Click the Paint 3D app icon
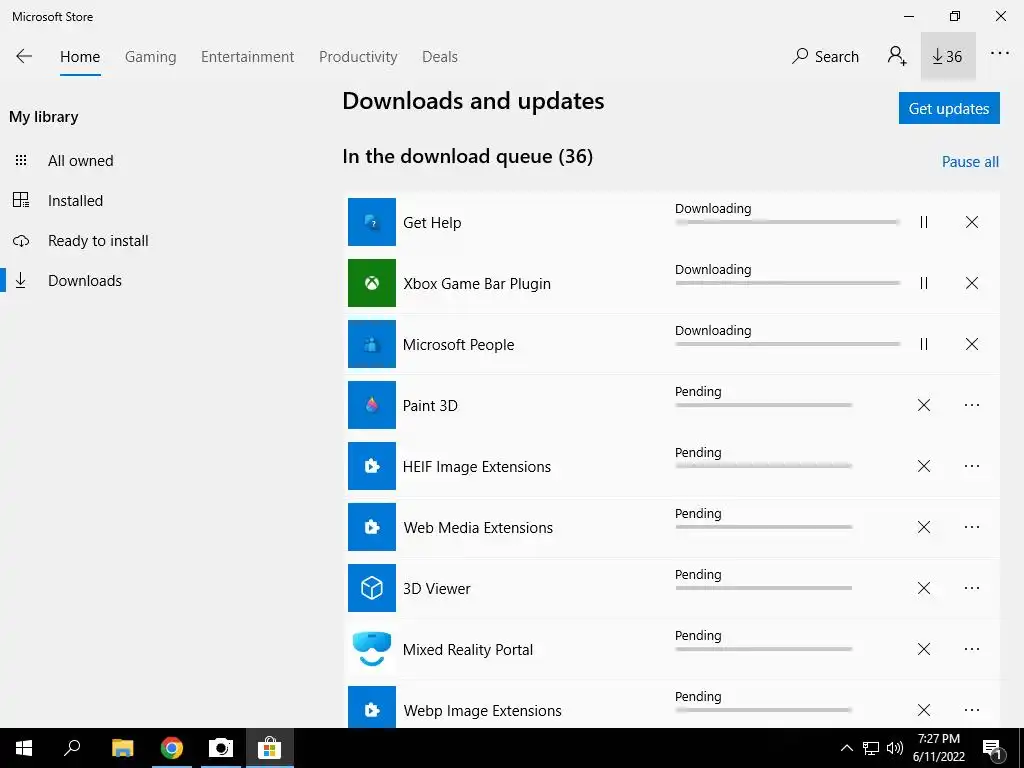This screenshot has height=768, width=1024. pyautogui.click(x=372, y=405)
